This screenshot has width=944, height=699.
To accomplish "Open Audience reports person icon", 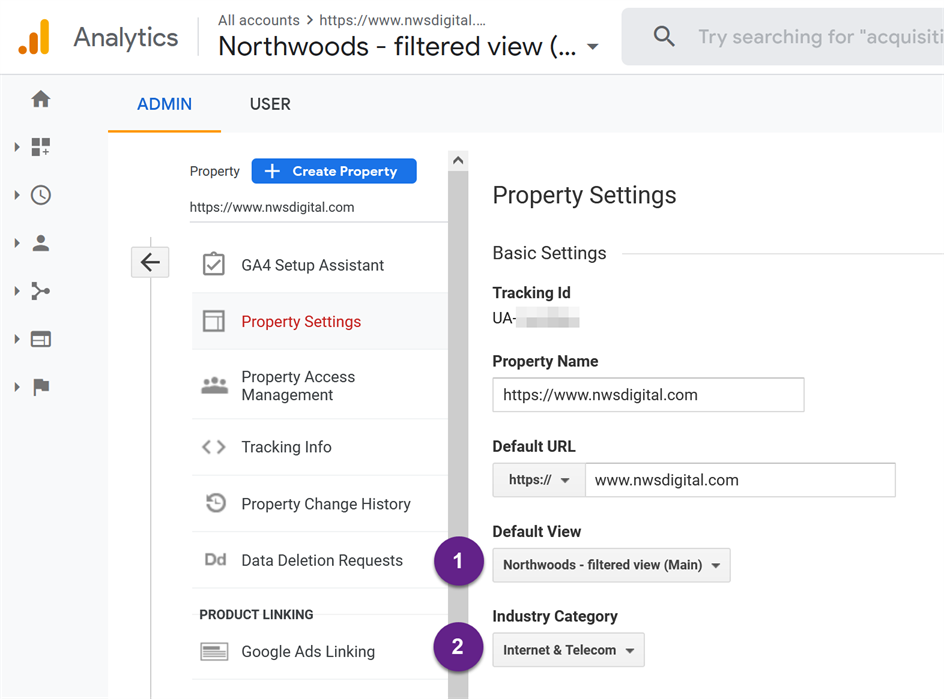I will 40,243.
